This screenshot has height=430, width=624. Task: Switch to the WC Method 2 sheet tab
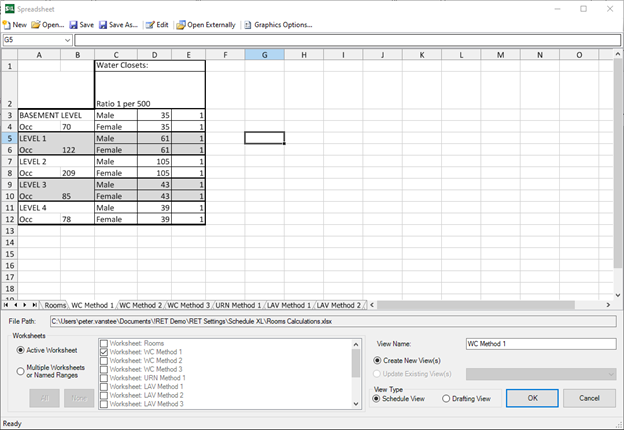140,305
